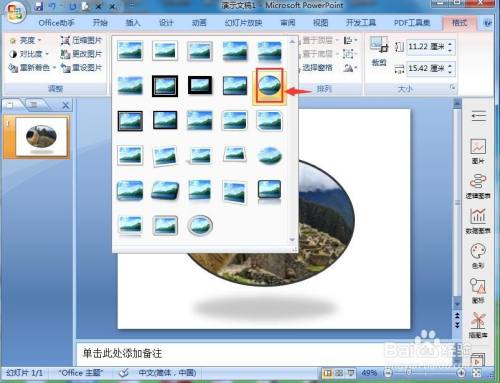Open the Brightness (亮度) dropdown
Screen dimensions: 500x383
pos(25,41)
